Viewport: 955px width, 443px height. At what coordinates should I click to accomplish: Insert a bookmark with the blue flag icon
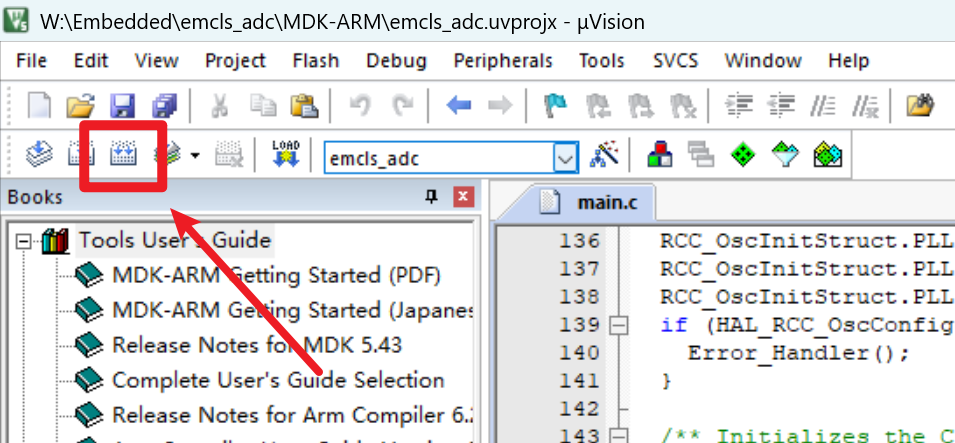555,105
